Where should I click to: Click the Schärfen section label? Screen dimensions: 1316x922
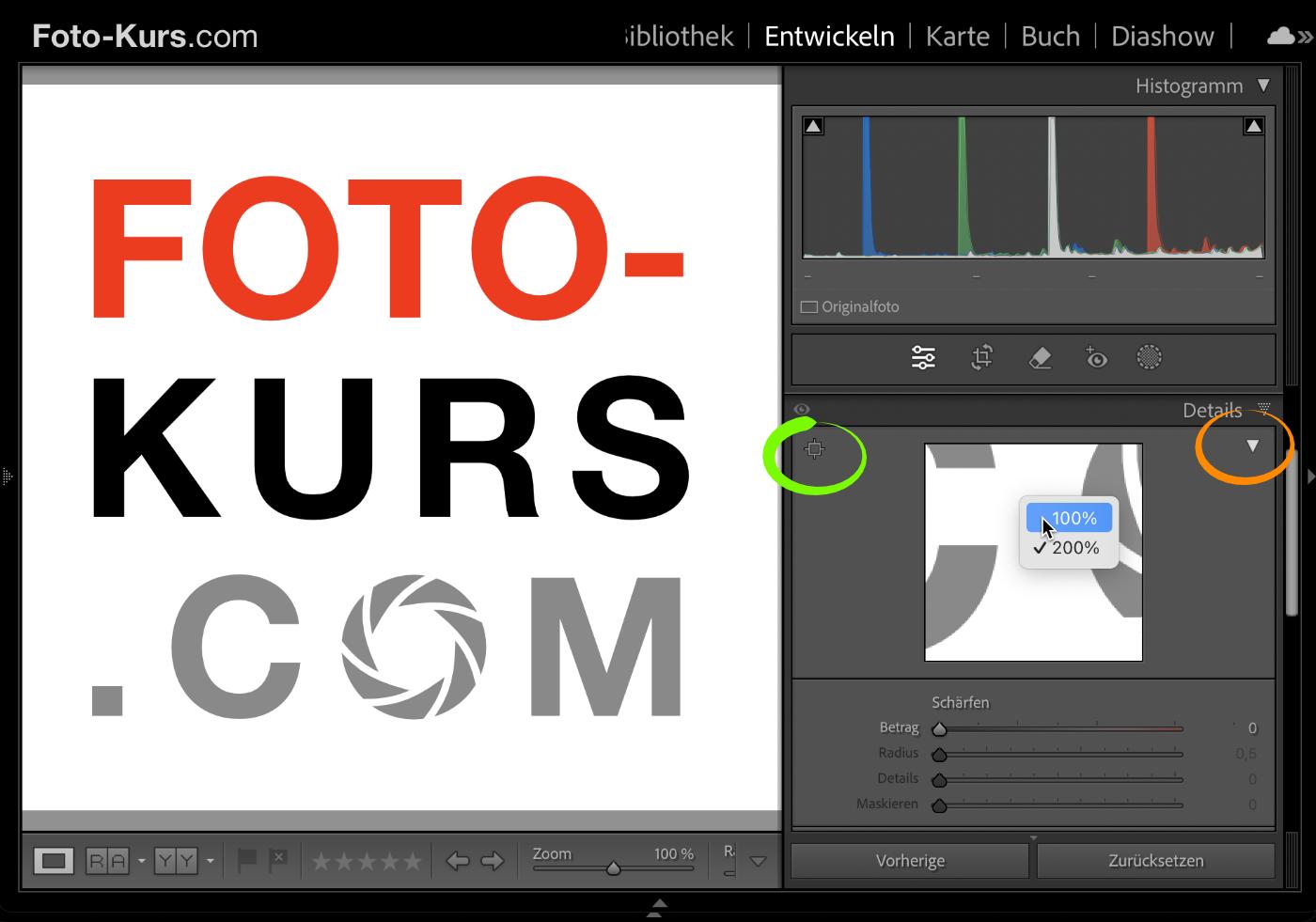(960, 702)
